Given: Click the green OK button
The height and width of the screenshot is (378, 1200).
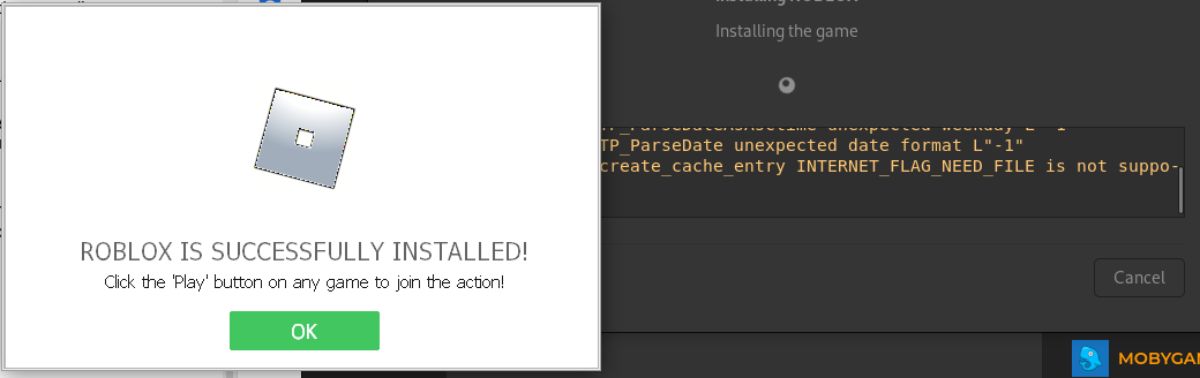Looking at the screenshot, I should [304, 331].
